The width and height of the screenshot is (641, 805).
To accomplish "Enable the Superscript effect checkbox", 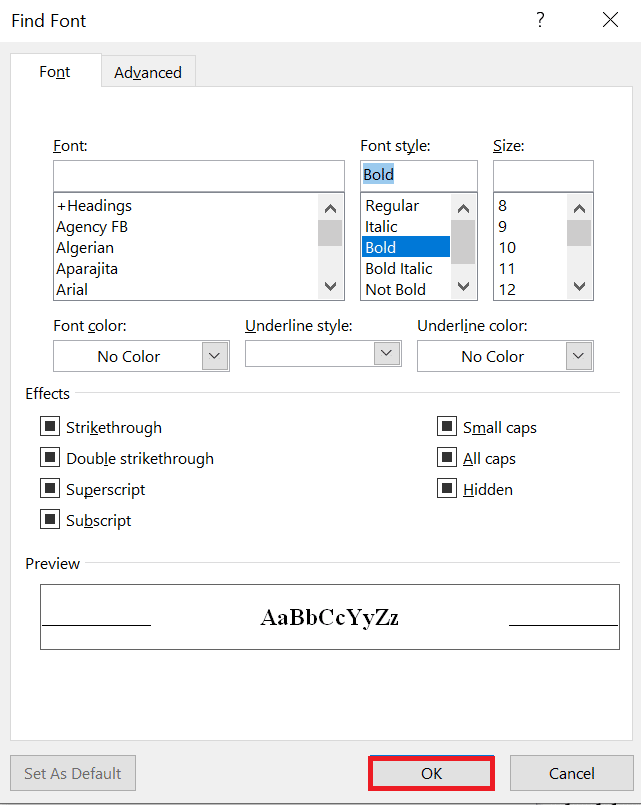I will tap(50, 488).
